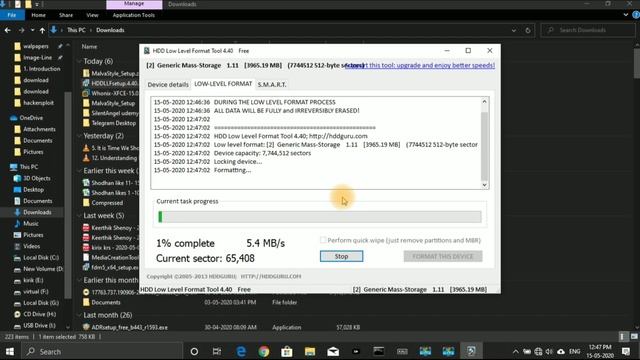Click the current task progress bar
Viewport: 640px width, 360px height.
[320, 217]
